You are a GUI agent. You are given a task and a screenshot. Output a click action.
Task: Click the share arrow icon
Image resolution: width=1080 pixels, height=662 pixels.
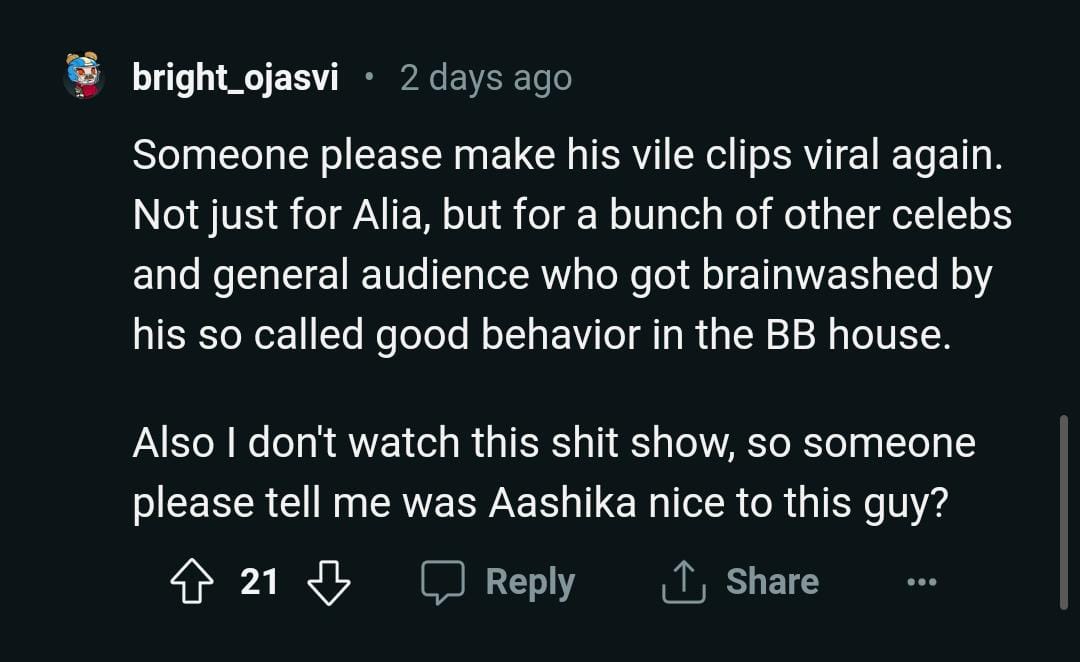pyautogui.click(x=685, y=582)
